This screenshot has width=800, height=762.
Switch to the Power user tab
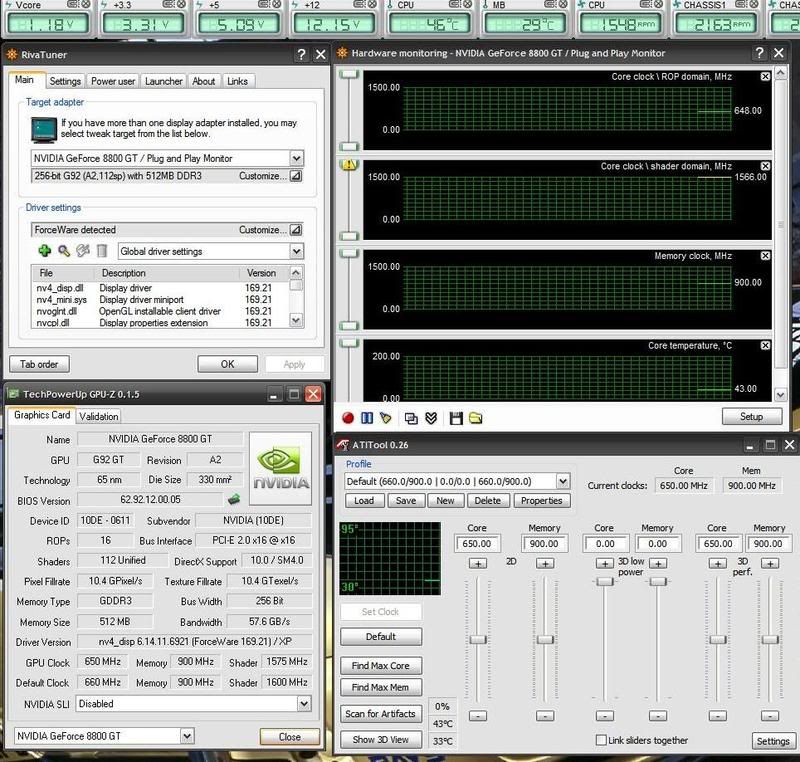click(x=112, y=81)
